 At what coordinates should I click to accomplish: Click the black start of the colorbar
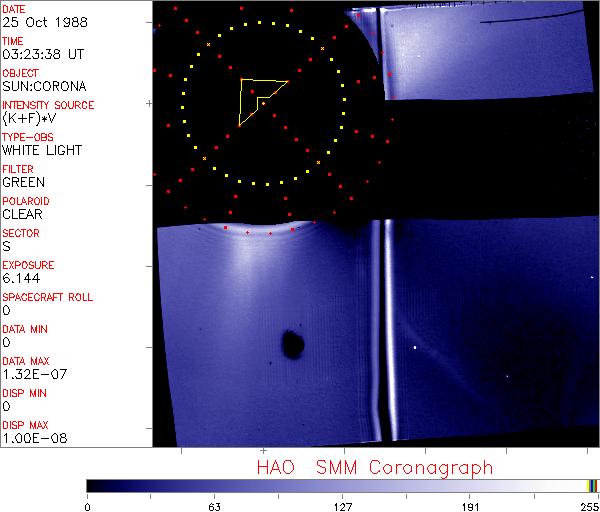coord(91,486)
